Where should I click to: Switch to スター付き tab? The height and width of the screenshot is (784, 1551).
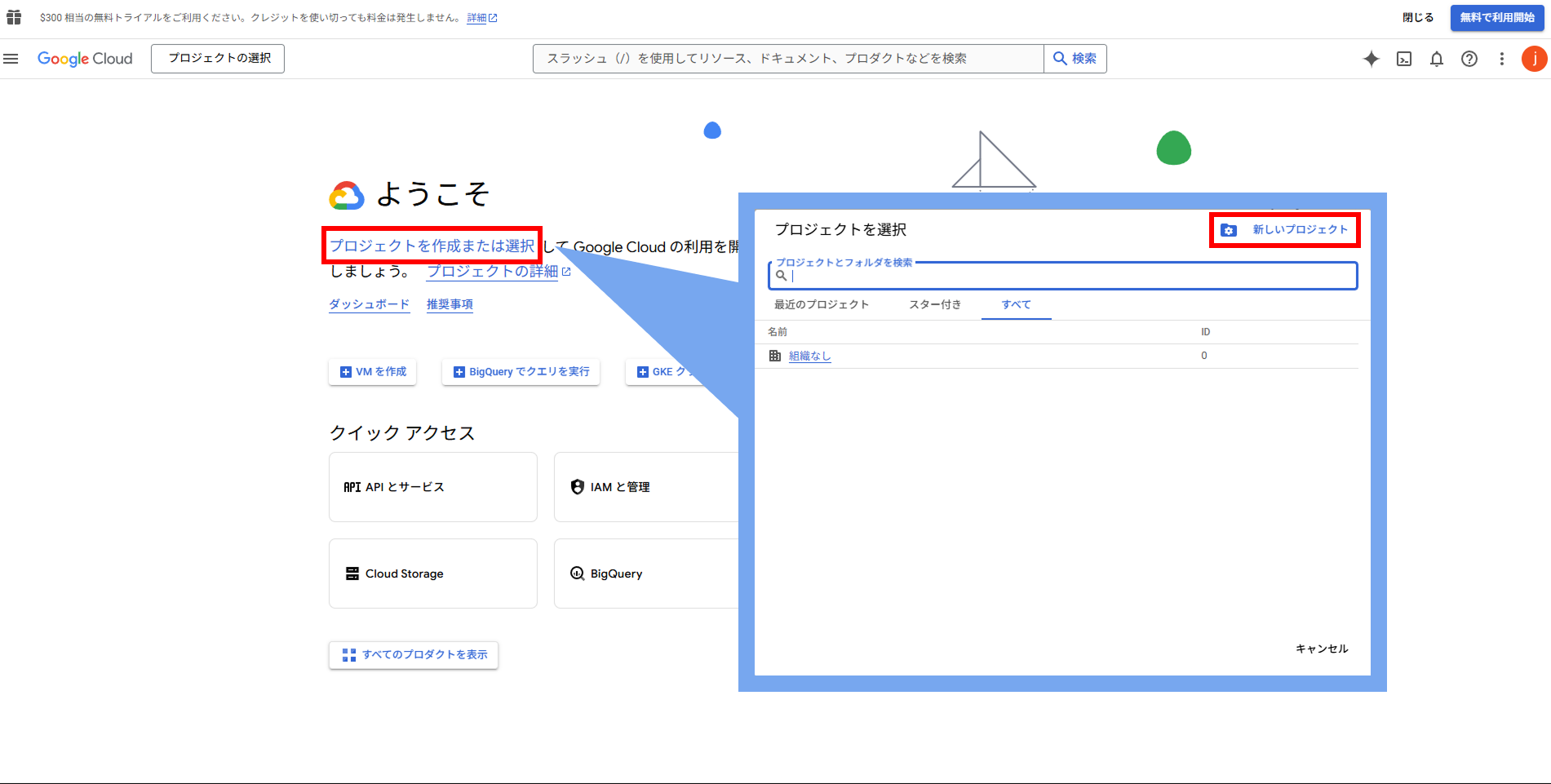click(x=935, y=304)
